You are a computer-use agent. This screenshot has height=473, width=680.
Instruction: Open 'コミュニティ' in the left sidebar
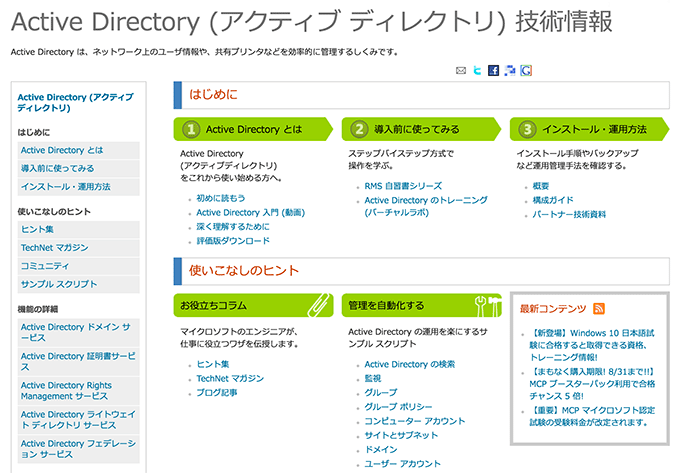click(79, 266)
